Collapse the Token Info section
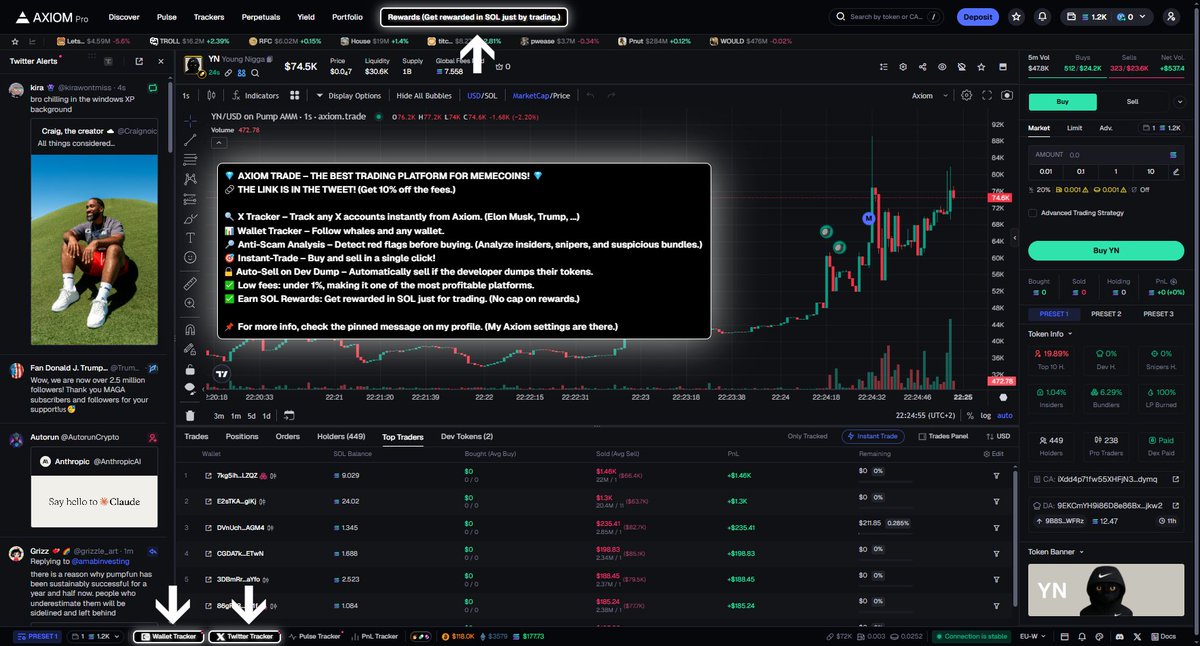 [1051, 333]
